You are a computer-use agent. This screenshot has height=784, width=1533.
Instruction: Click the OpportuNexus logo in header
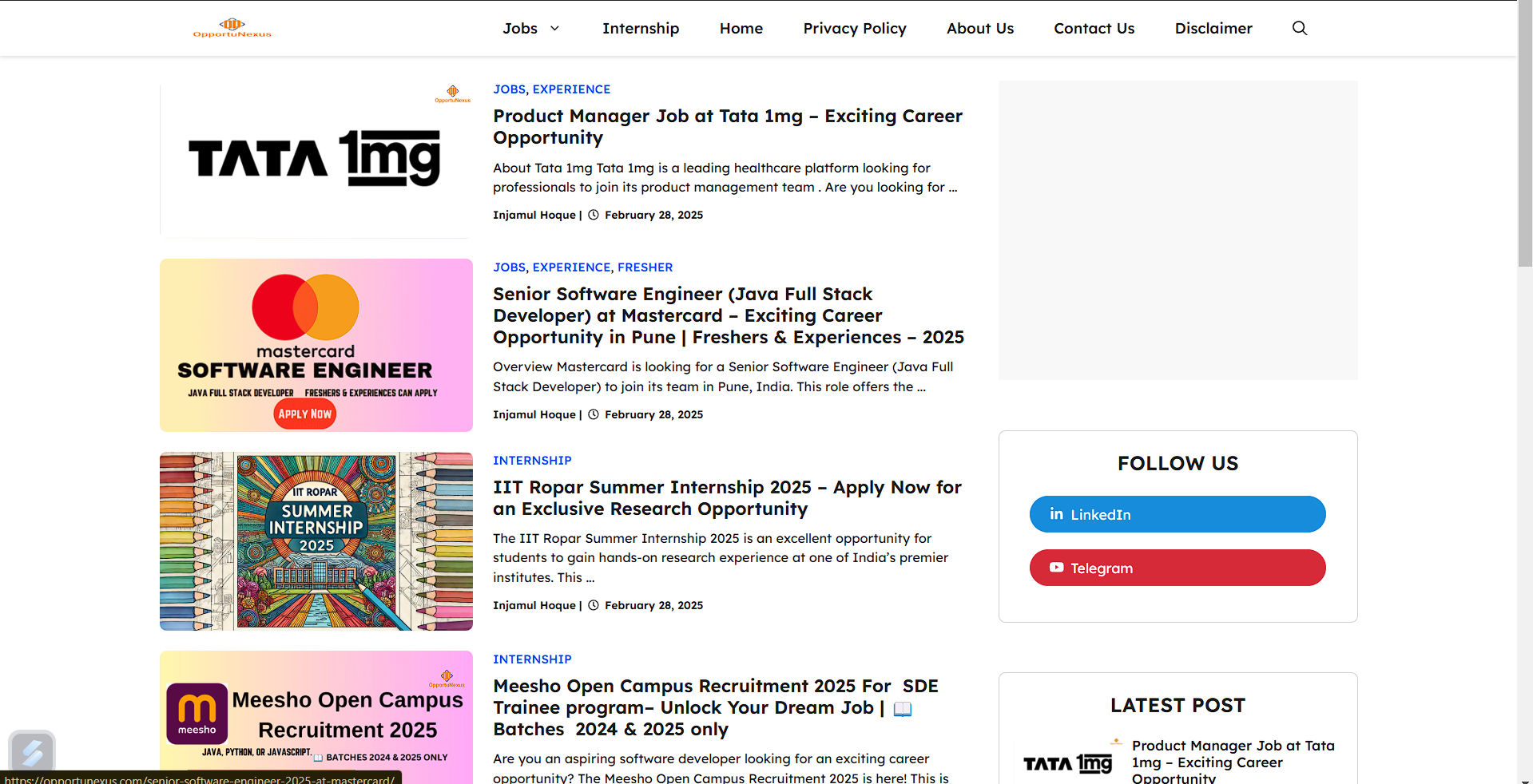pyautogui.click(x=232, y=28)
